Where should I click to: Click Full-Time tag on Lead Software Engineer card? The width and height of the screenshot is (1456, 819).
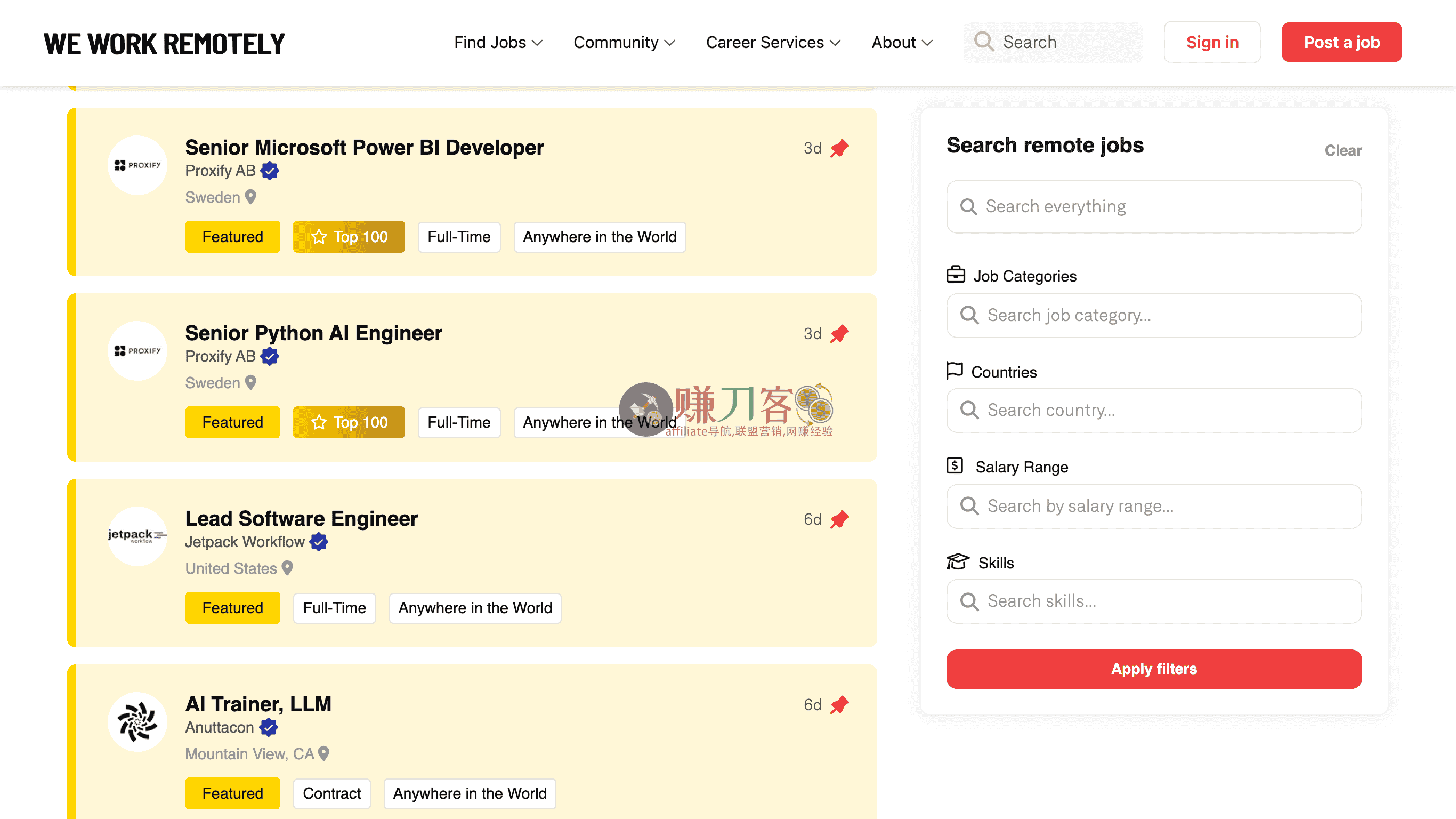(334, 608)
